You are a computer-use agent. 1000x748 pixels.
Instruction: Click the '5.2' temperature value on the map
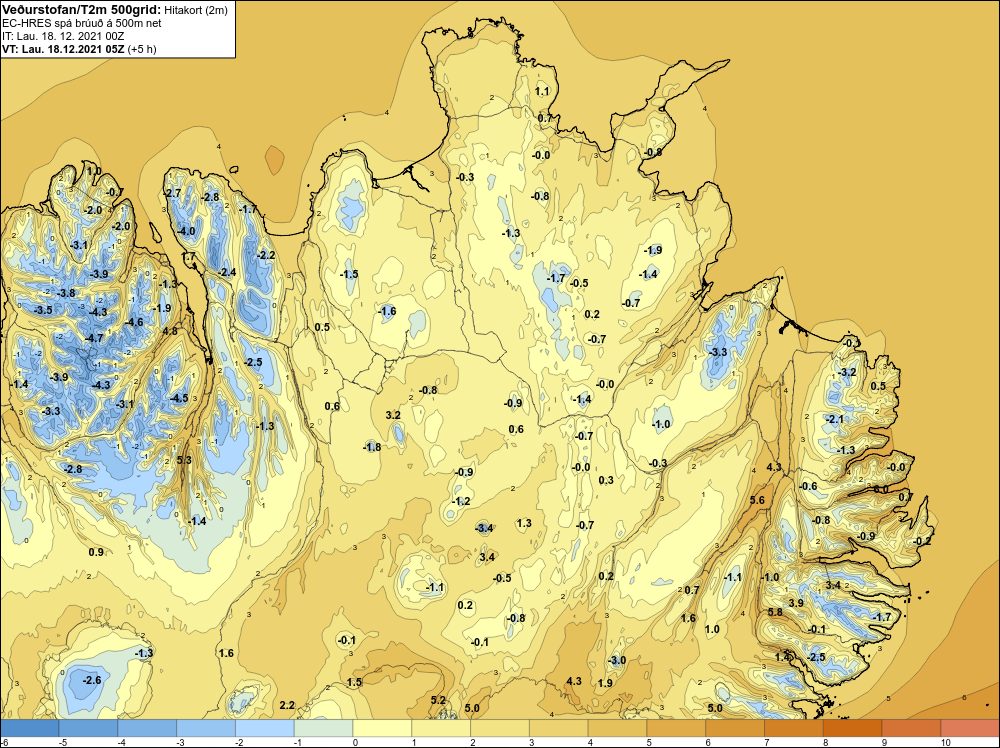tap(438, 700)
